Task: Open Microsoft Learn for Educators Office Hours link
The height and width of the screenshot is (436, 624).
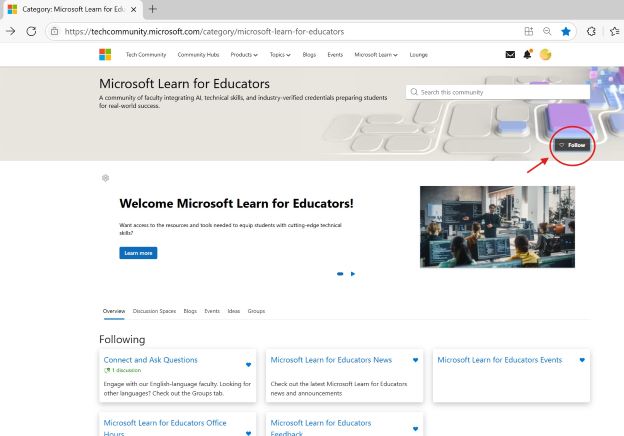Action: (165, 427)
